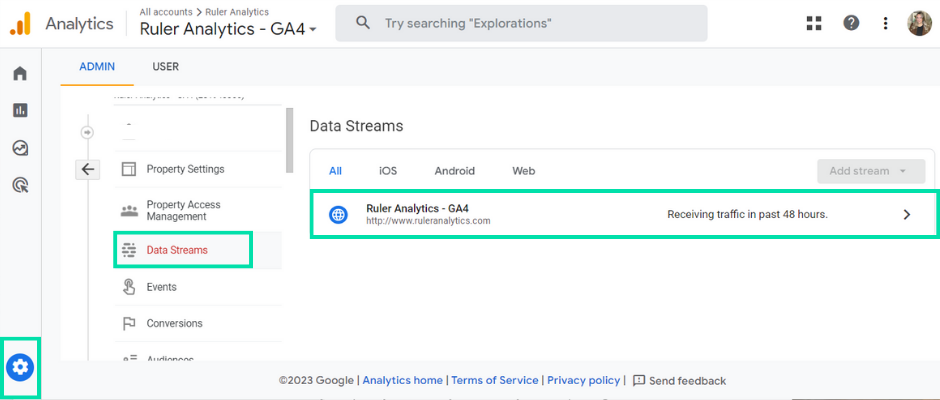Viewport: 940px width, 400px height.
Task: Select the Web streams filter tab
Action: tap(523, 171)
